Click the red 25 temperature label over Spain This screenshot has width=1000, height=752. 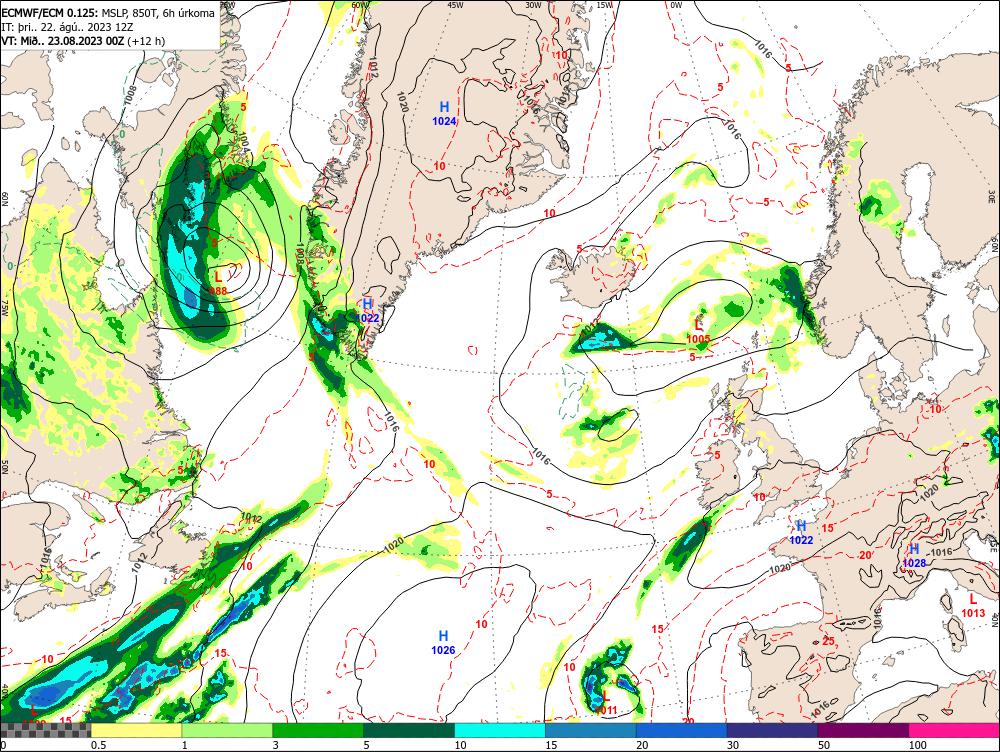828,641
